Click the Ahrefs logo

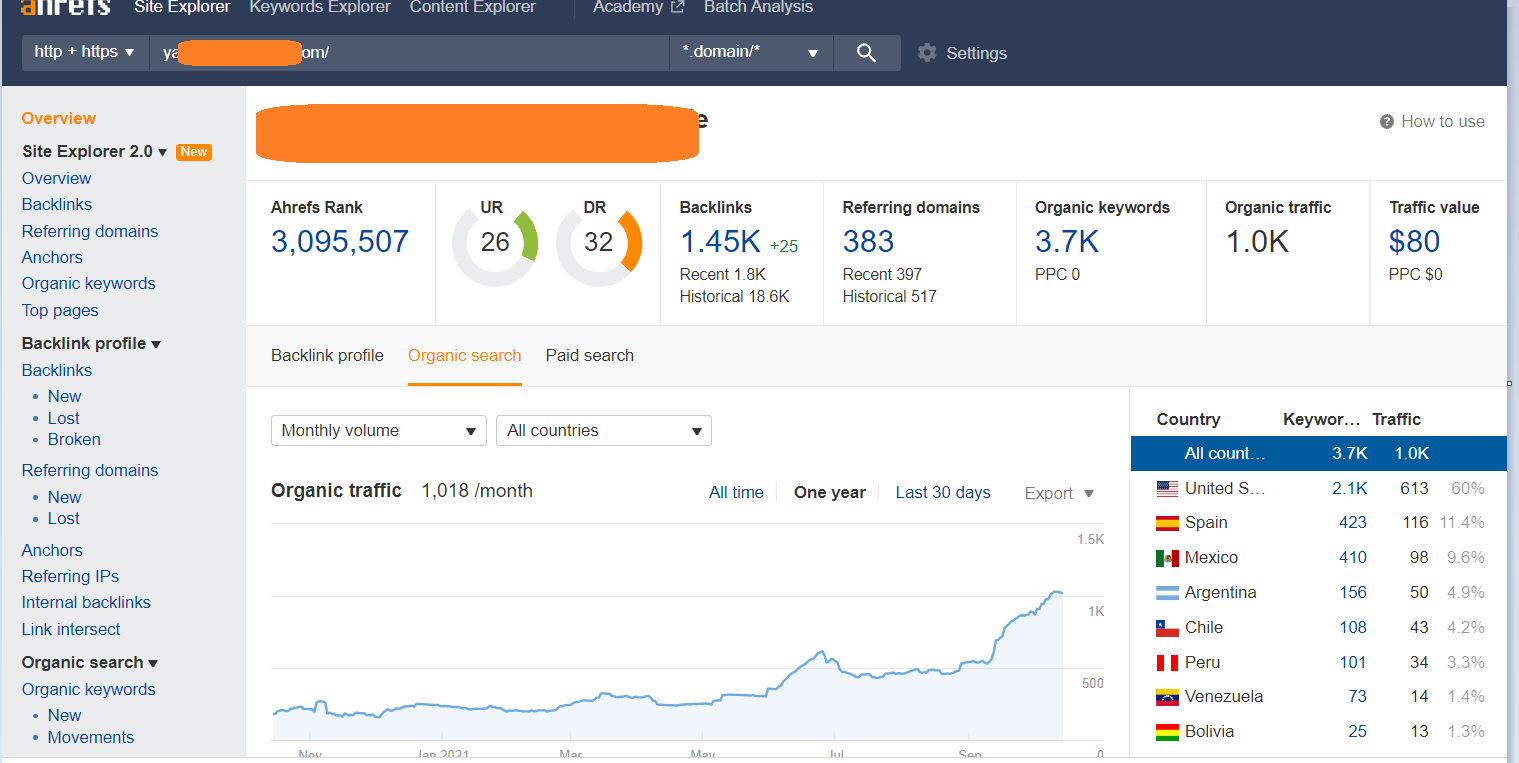[65, 7]
